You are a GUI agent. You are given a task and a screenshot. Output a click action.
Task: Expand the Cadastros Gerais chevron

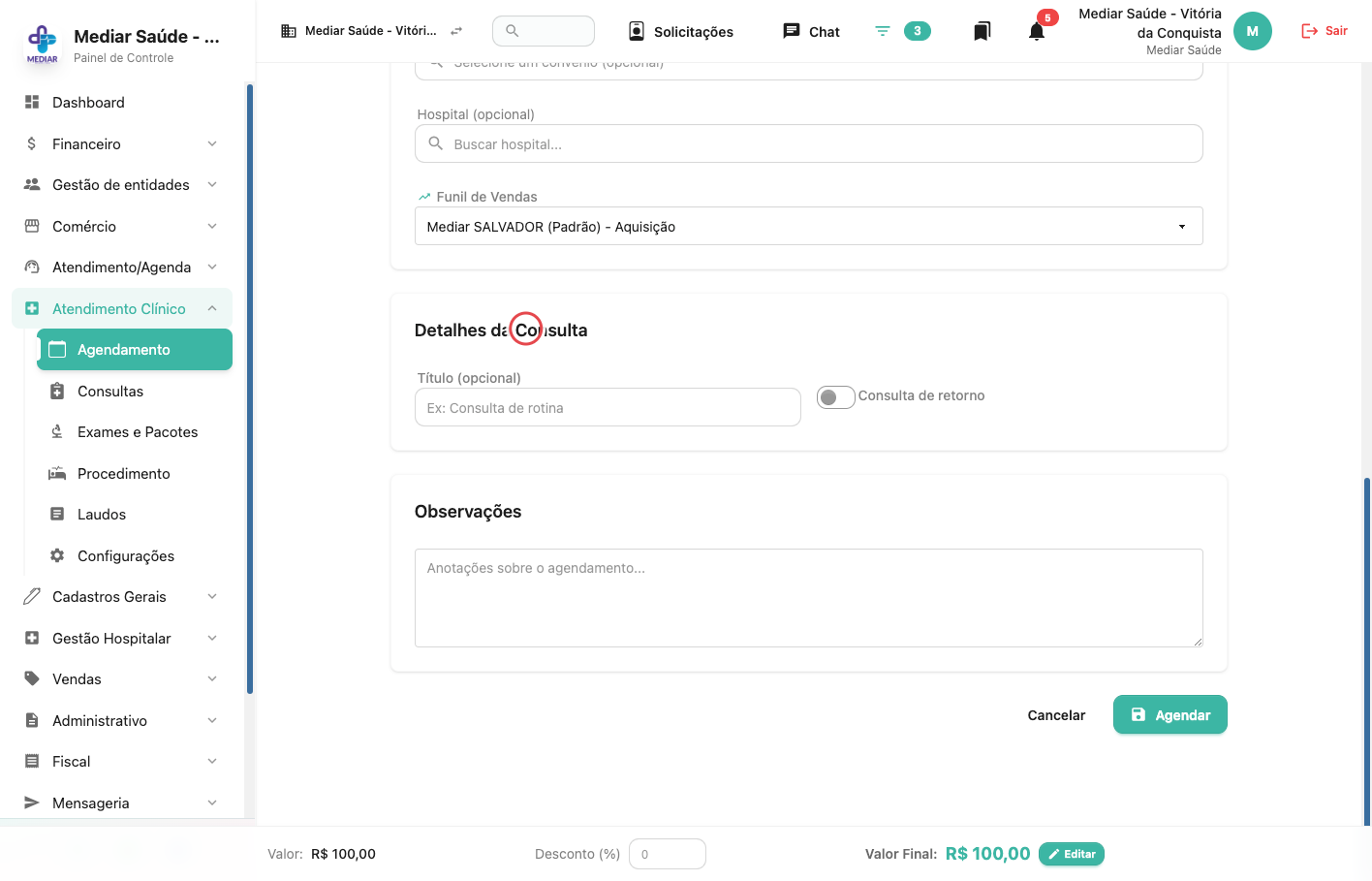click(x=212, y=596)
